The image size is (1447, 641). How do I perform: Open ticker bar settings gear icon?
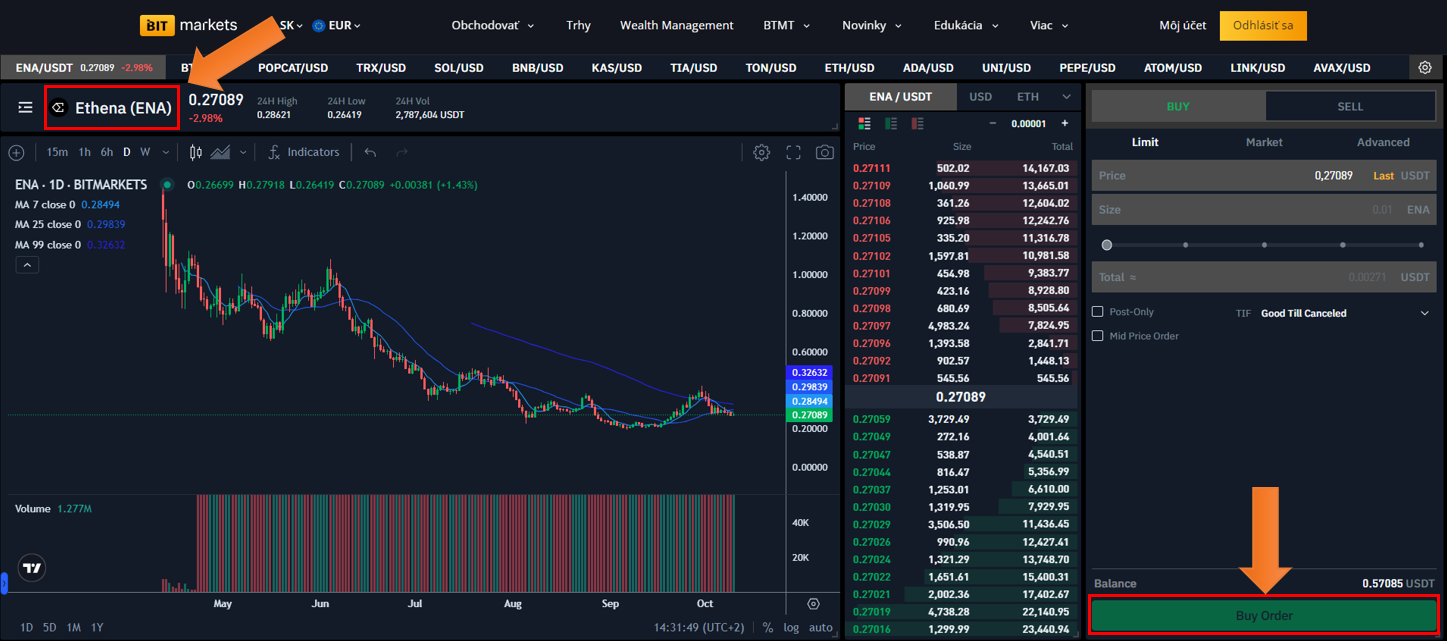pyautogui.click(x=1425, y=68)
